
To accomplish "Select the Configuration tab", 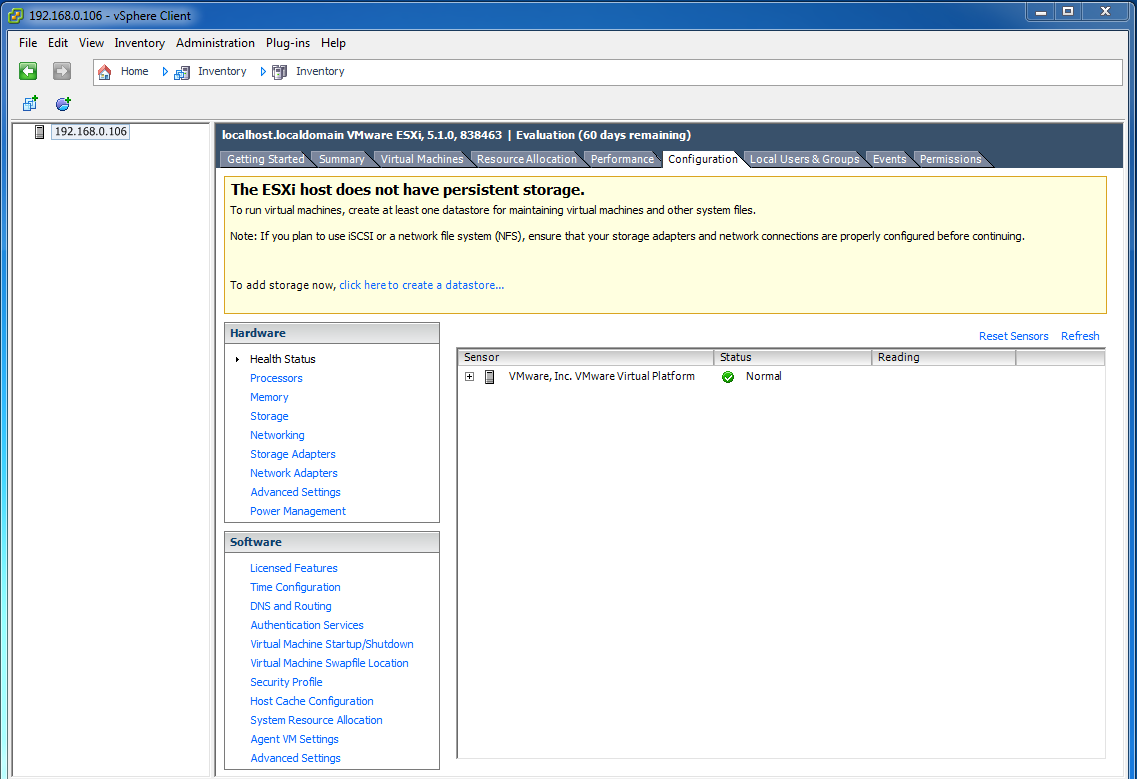I will tap(703, 159).
